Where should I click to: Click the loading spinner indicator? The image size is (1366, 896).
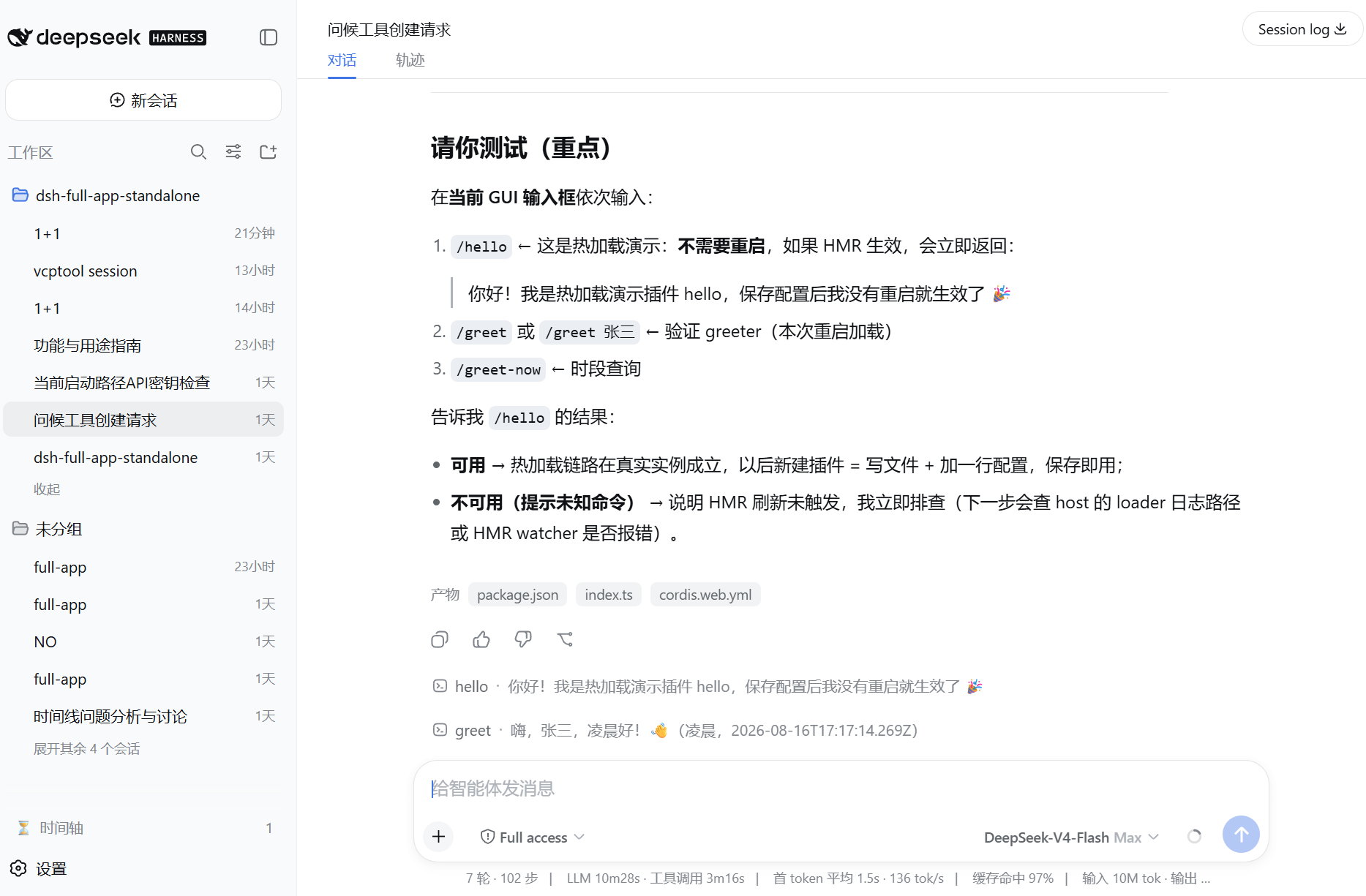coord(1194,837)
